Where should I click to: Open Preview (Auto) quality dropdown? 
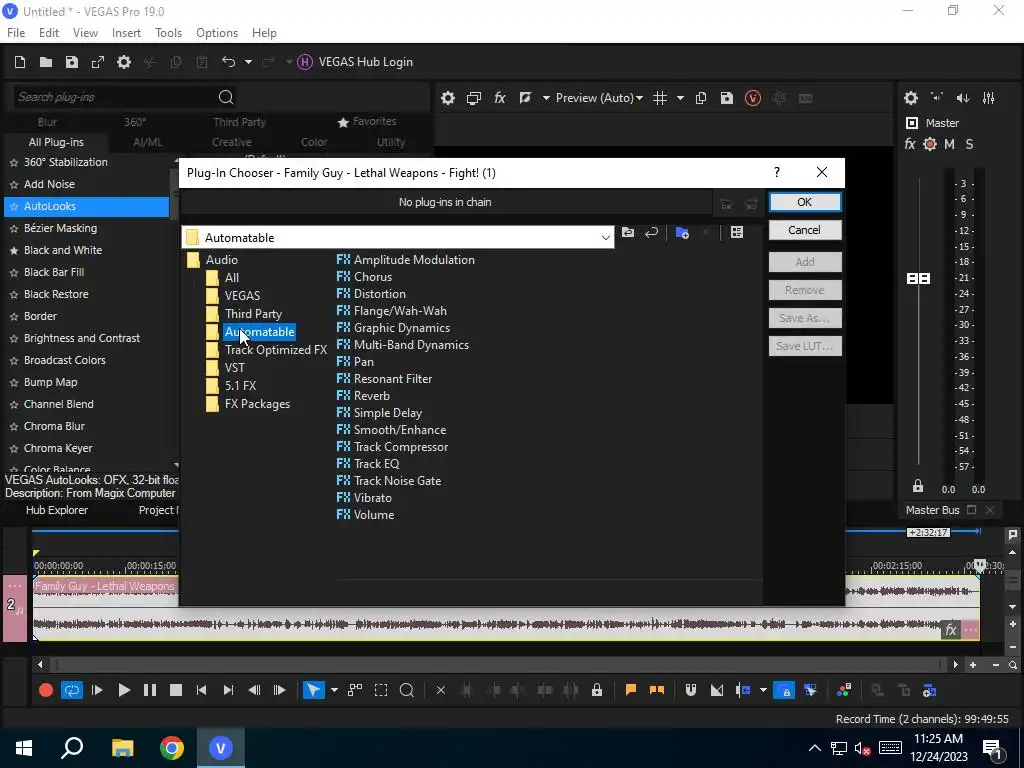pyautogui.click(x=599, y=98)
